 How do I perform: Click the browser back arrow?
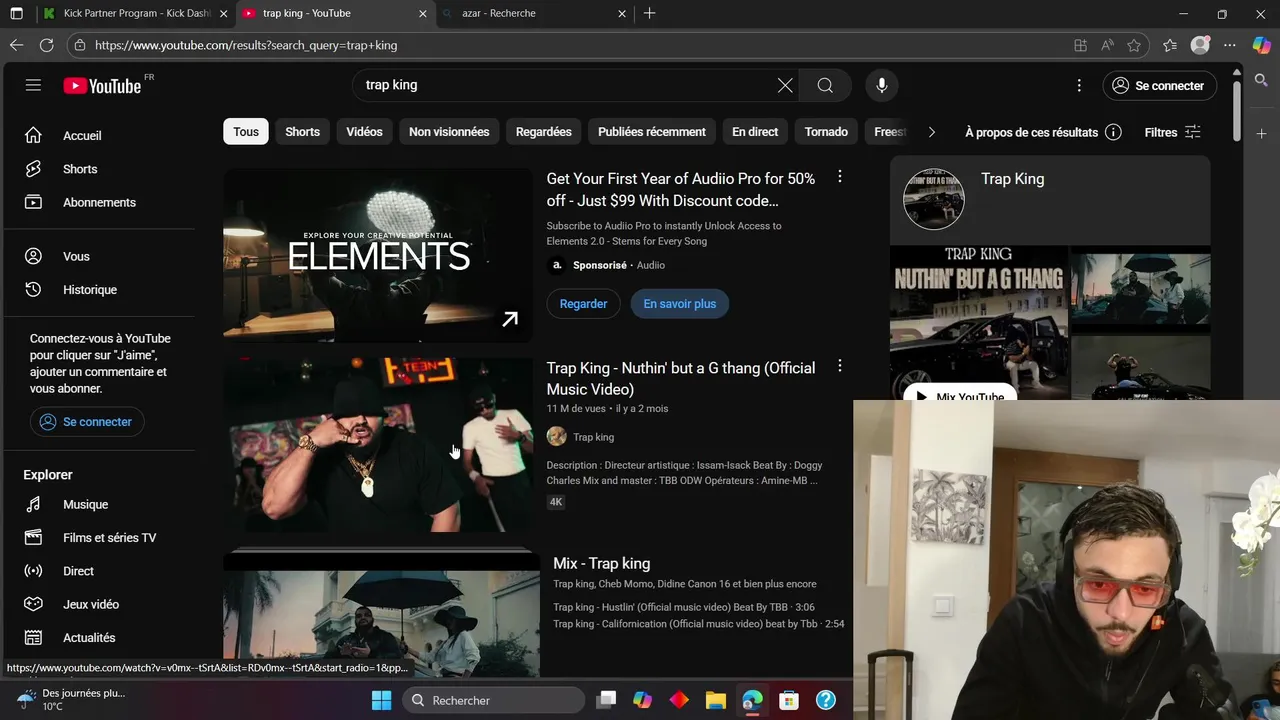coord(16,45)
